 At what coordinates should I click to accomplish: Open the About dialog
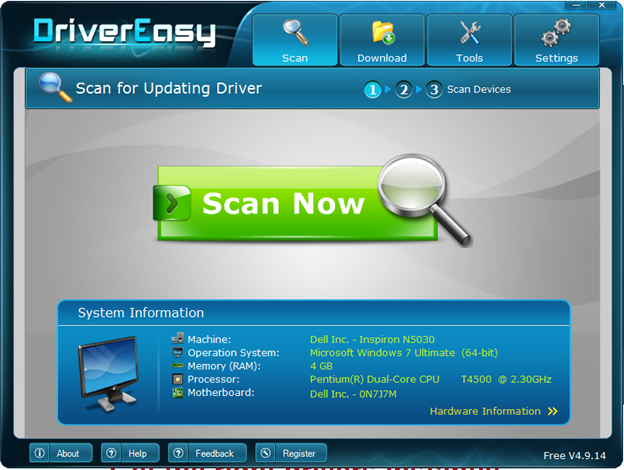(61, 453)
